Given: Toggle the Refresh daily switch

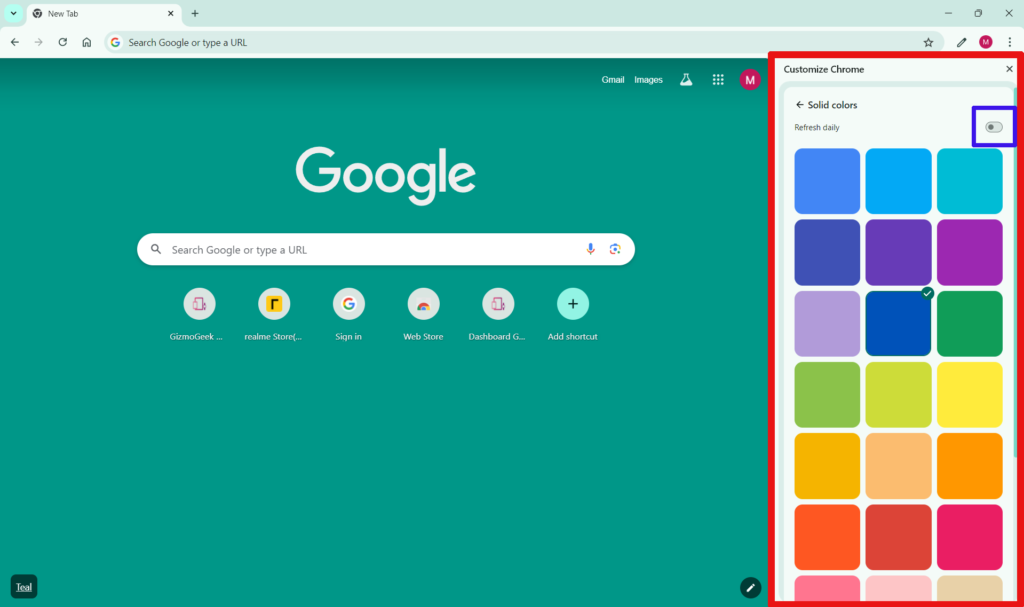Looking at the screenshot, I should click(x=993, y=127).
